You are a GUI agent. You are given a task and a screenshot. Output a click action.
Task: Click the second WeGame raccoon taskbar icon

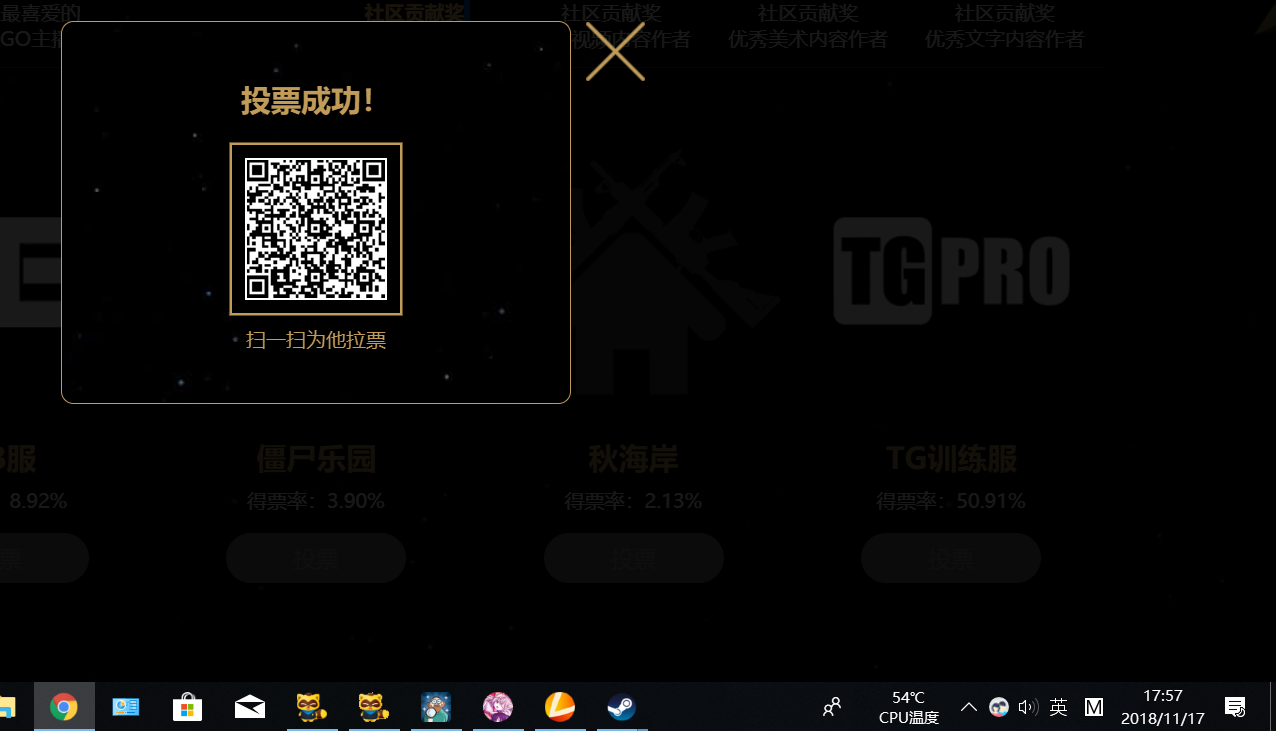(x=374, y=707)
